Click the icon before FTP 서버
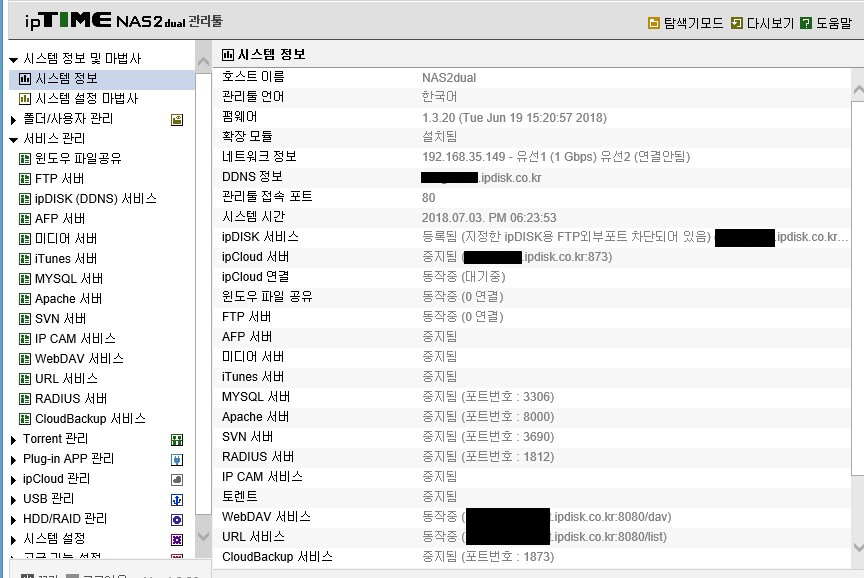Viewport: 864px width, 578px height. tap(25, 179)
